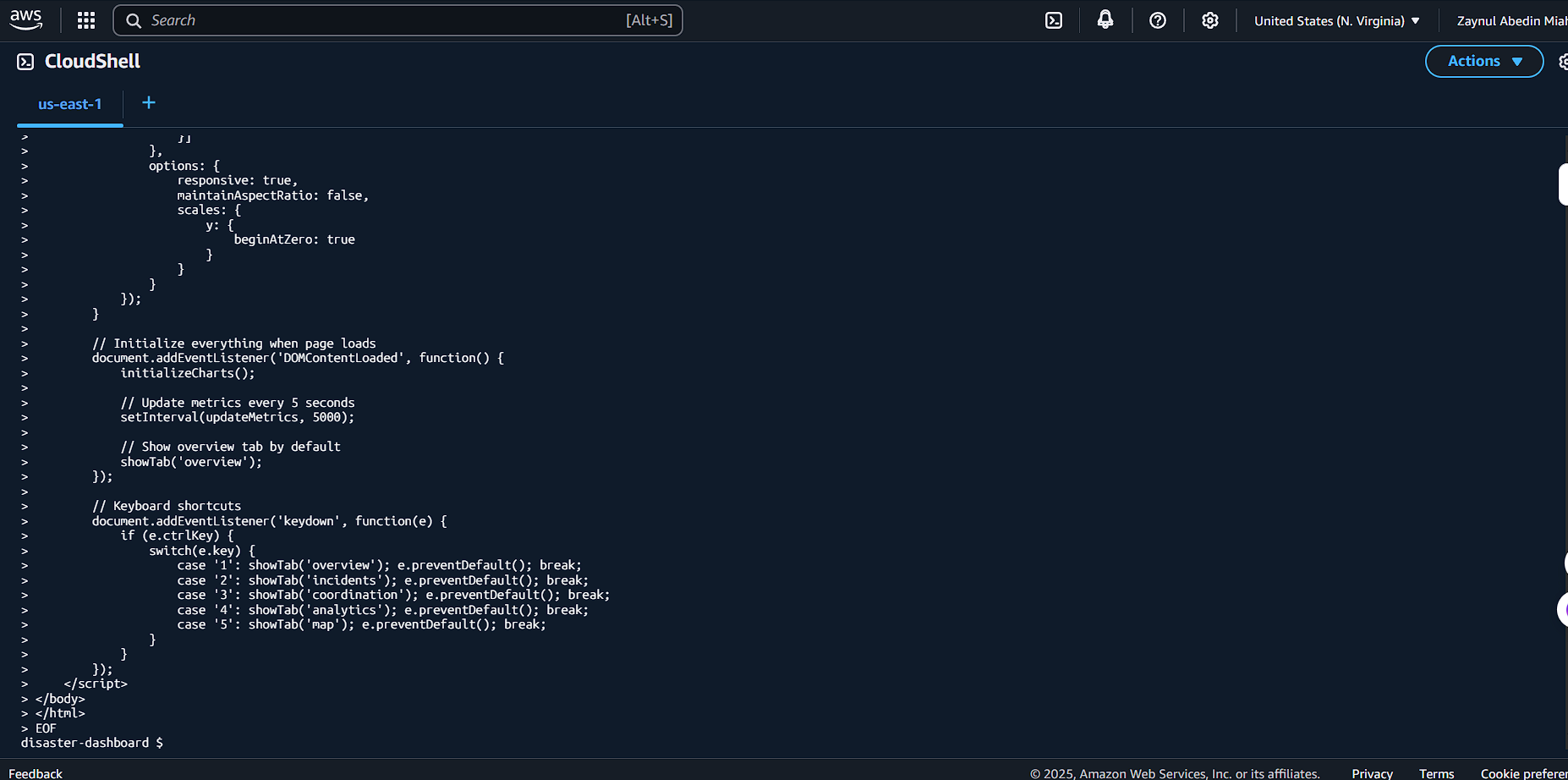The width and height of the screenshot is (1568, 780).
Task: Click the DOMContentLoaded addEventListener line
Action: coord(299,358)
